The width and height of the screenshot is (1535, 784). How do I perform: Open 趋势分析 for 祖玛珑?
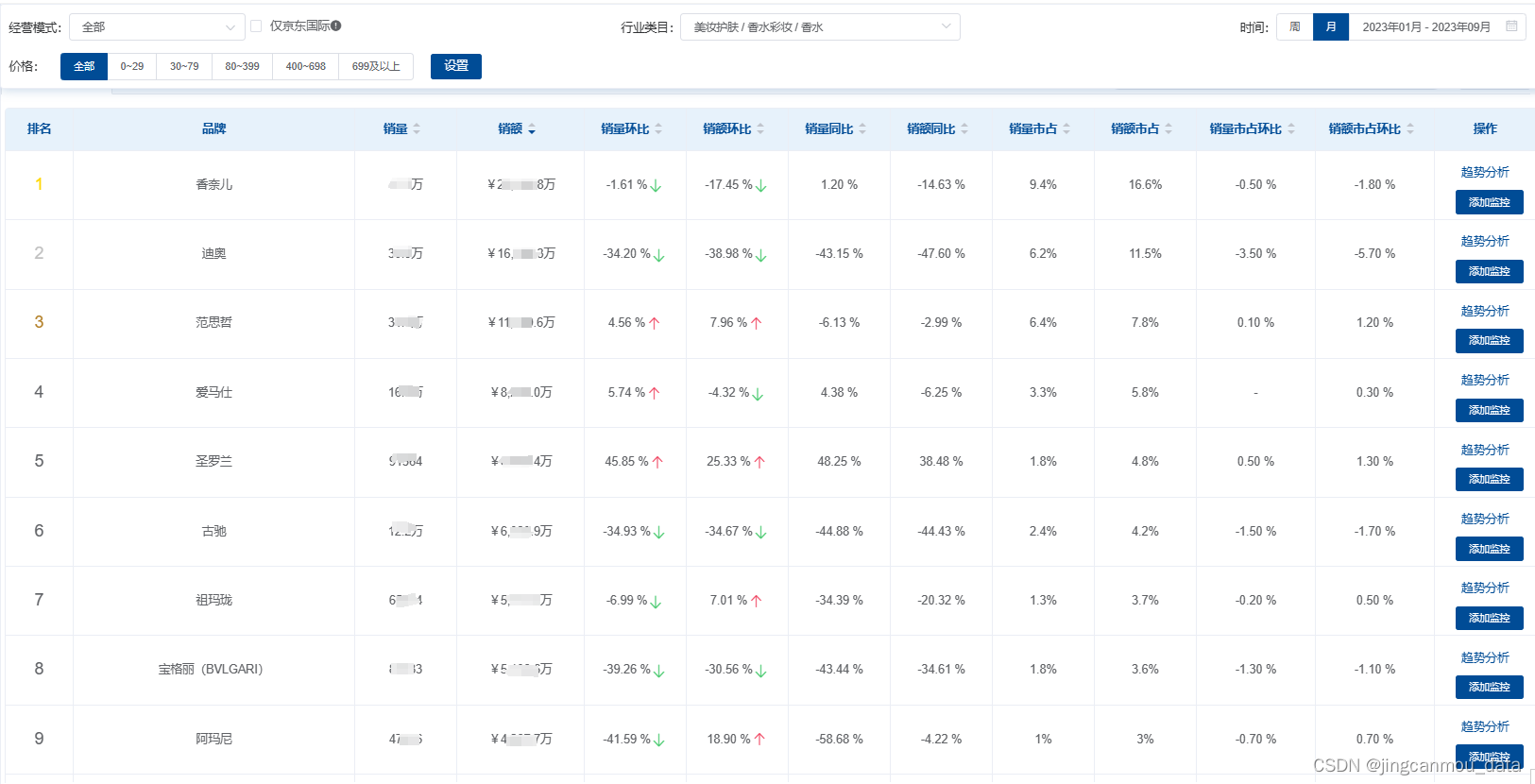pyautogui.click(x=1485, y=588)
